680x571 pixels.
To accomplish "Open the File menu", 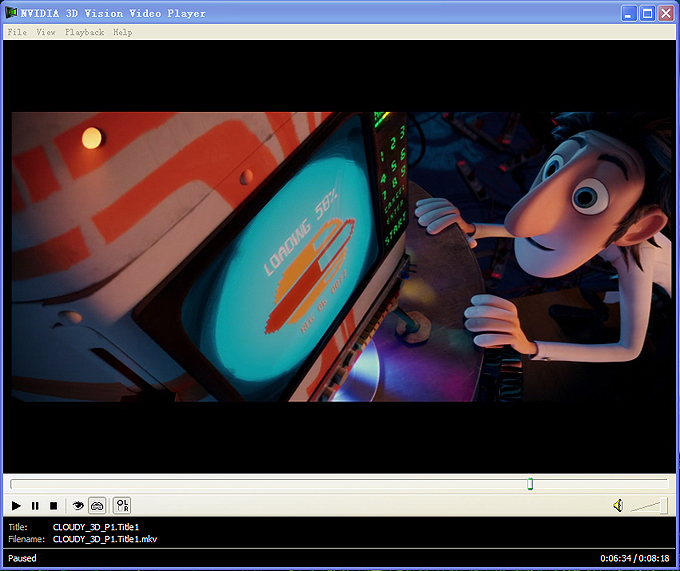I will 17,32.
